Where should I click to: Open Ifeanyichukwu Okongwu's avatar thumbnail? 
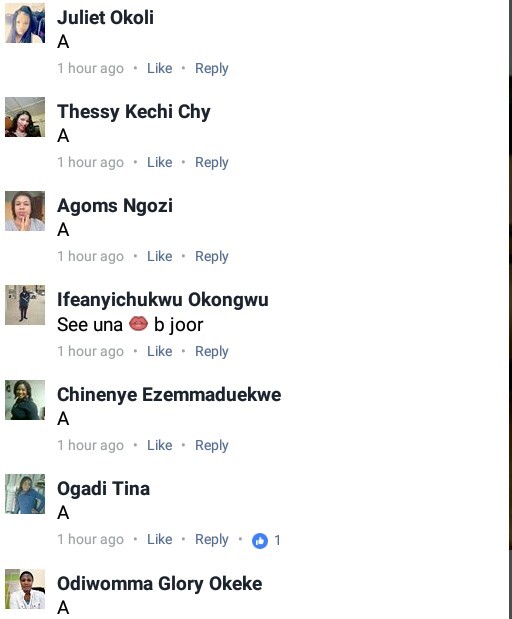point(25,305)
